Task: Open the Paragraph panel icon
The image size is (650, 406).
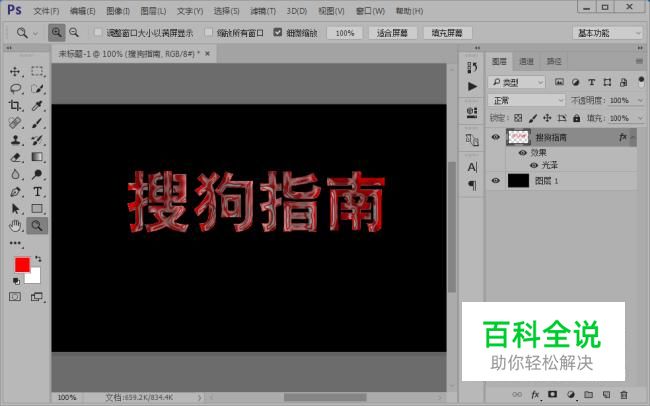Action: [472, 185]
